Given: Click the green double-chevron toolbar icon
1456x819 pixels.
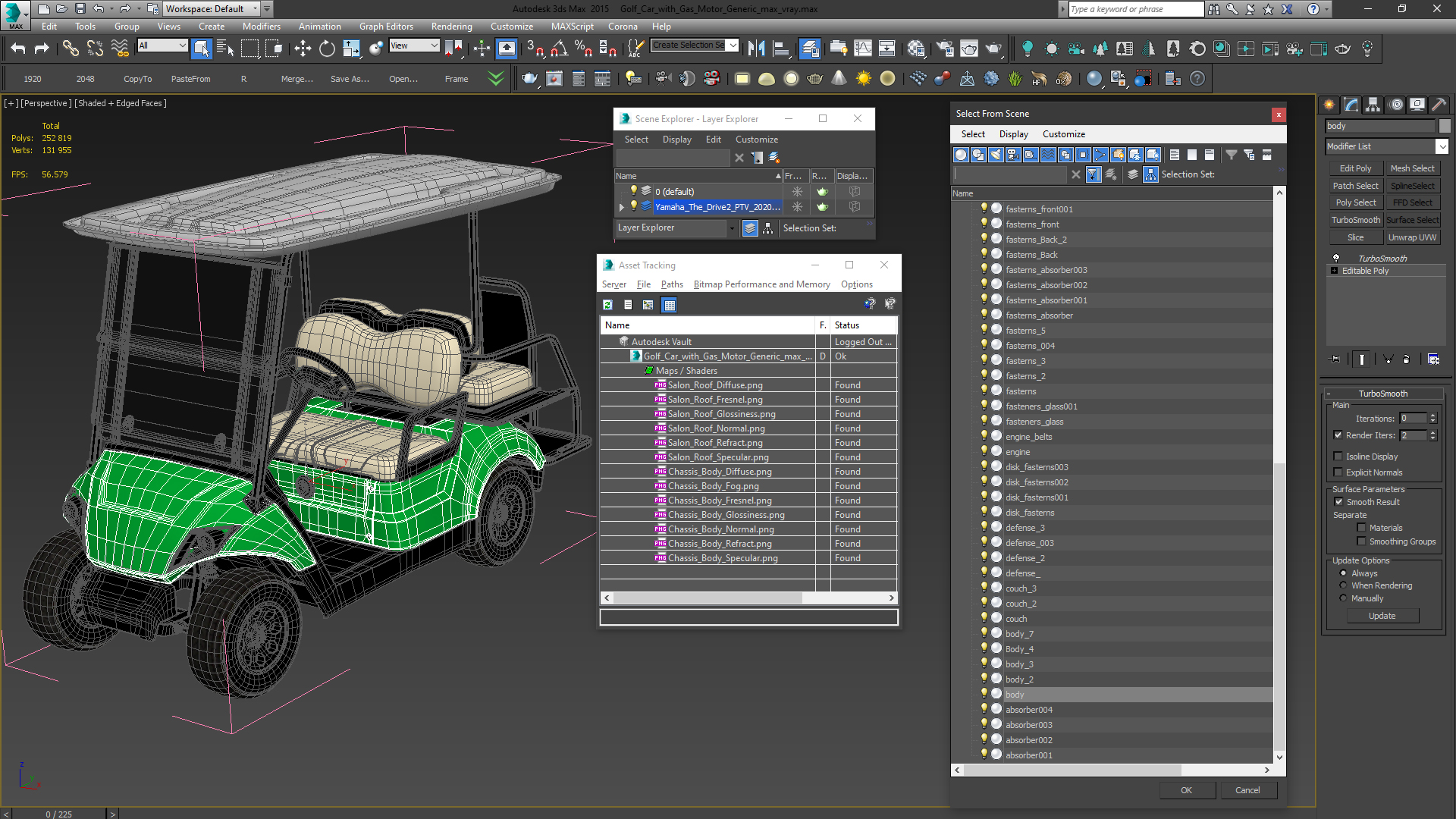Looking at the screenshot, I should [496, 78].
